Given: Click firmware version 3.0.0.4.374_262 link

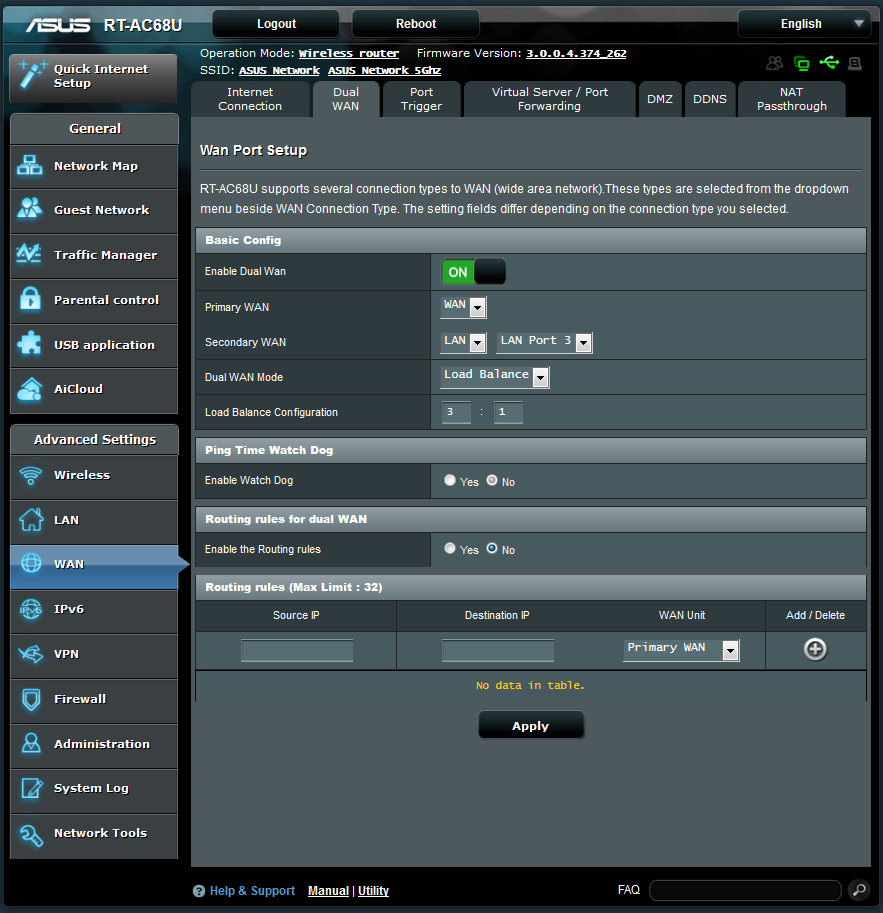Looking at the screenshot, I should [x=576, y=53].
